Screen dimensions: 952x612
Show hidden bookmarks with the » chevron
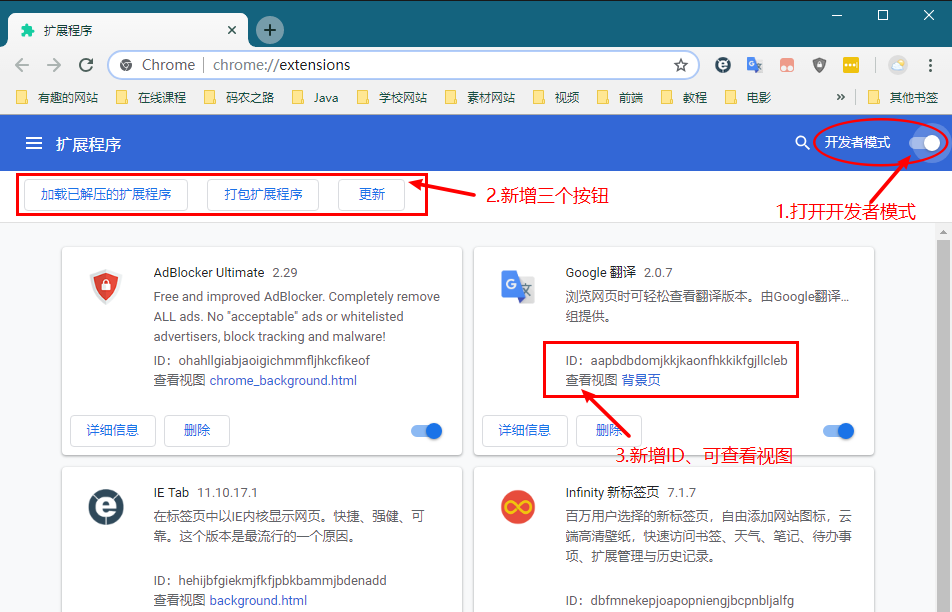coord(841,97)
